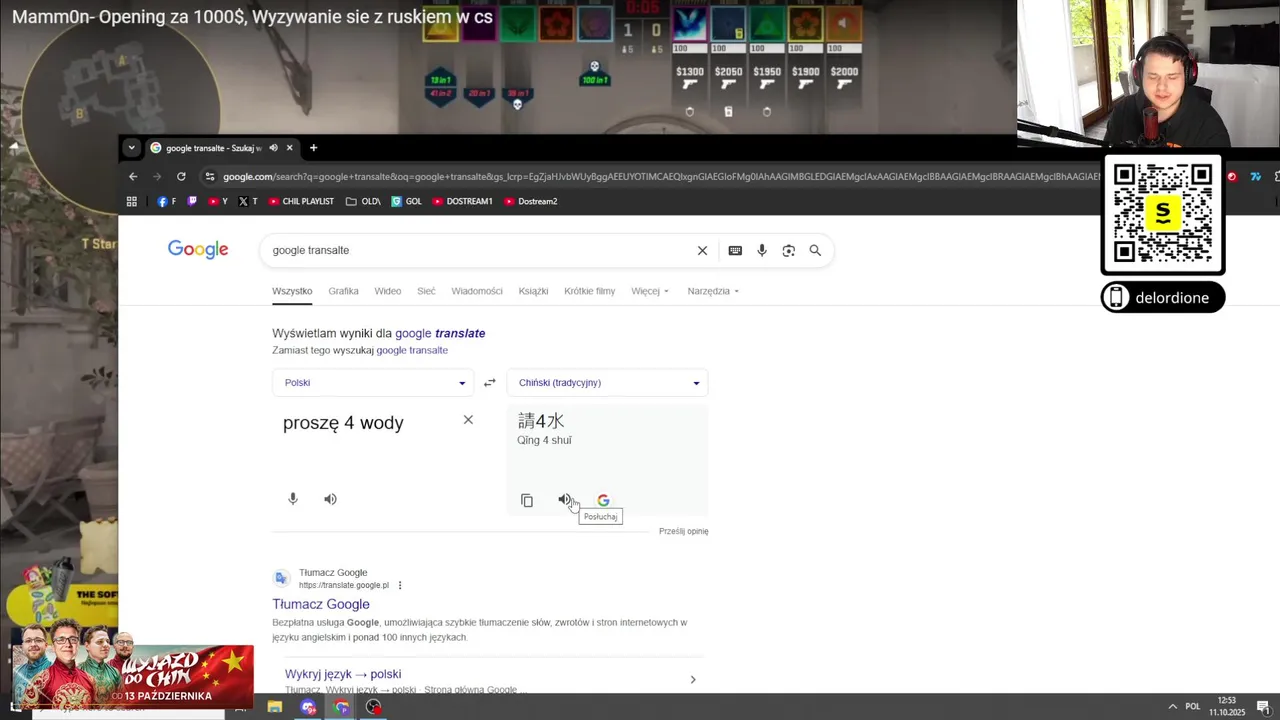The image size is (1280, 720).
Task: Switch to 'Książki' results tab
Action: pos(533,291)
